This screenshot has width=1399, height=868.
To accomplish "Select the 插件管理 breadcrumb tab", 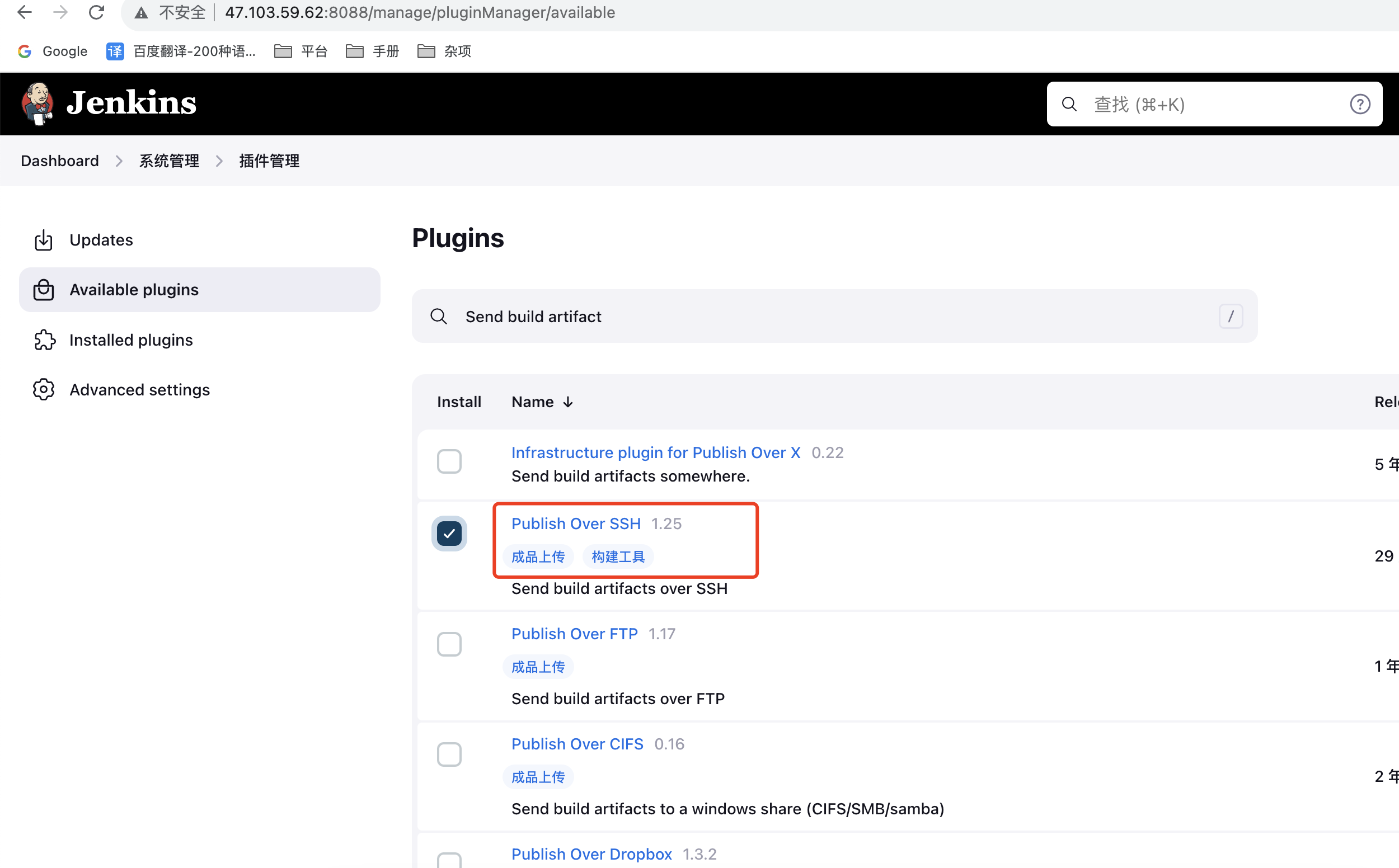I will click(x=270, y=161).
